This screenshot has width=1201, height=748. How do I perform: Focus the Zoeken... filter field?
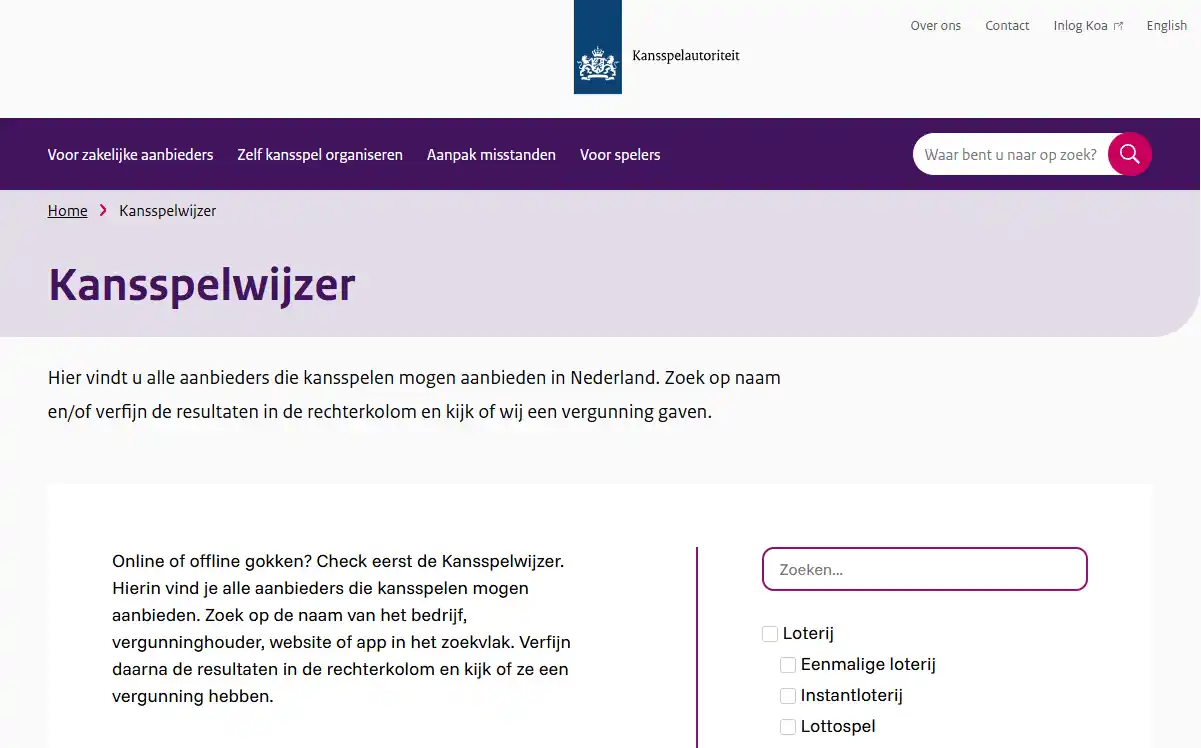tap(925, 569)
